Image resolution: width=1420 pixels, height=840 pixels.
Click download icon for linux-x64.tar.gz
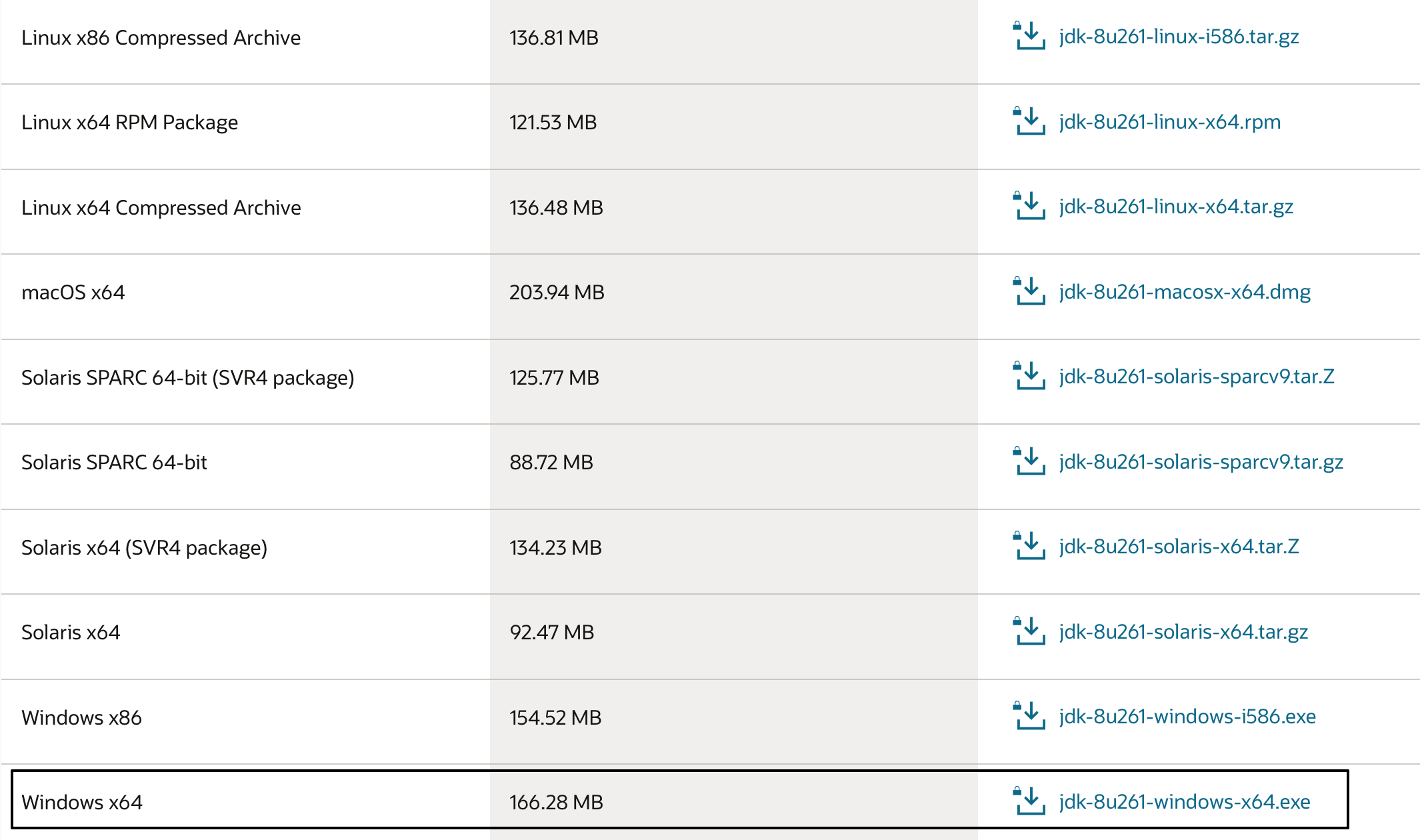coord(1029,207)
